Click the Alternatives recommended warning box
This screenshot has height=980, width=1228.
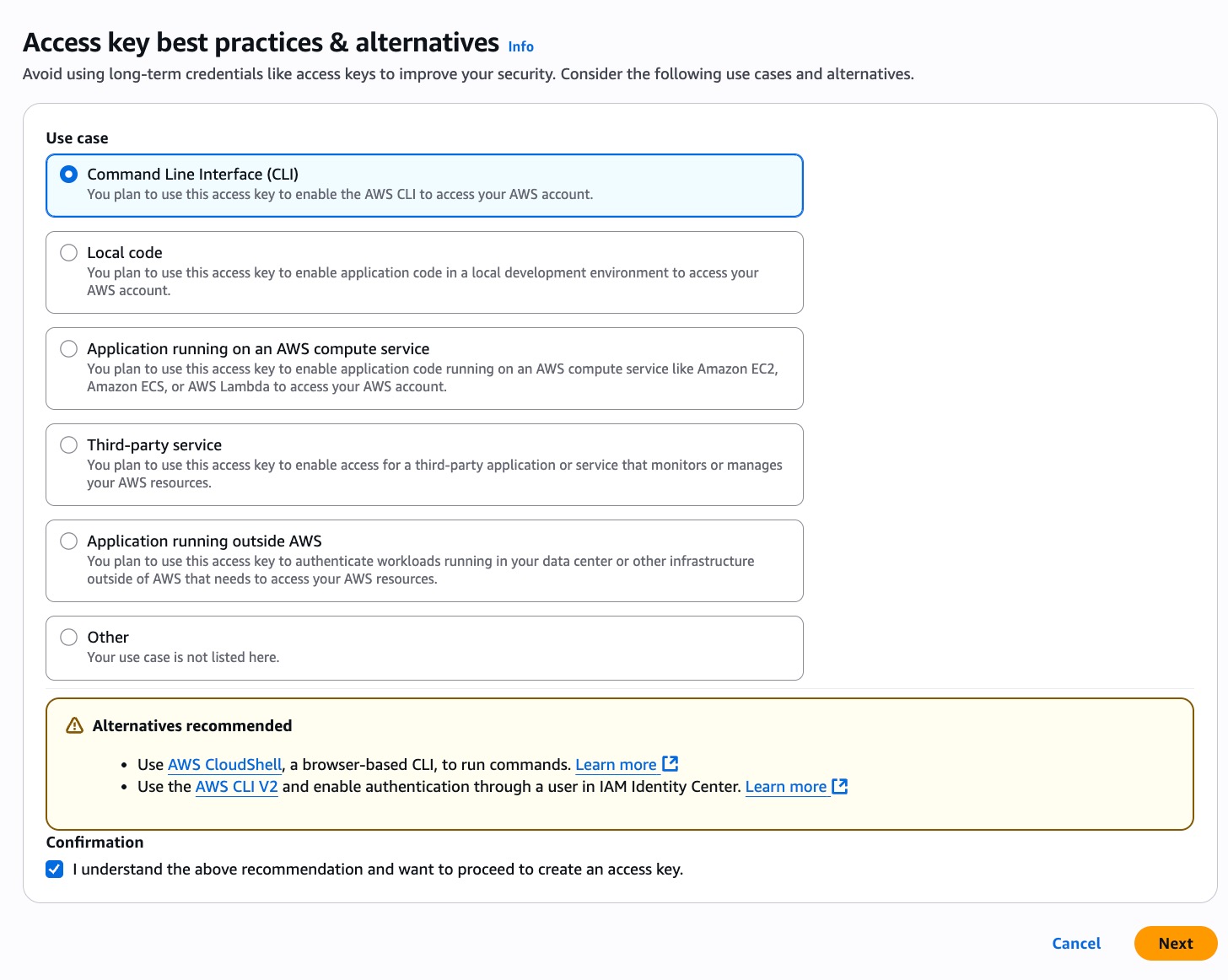pyautogui.click(x=620, y=762)
